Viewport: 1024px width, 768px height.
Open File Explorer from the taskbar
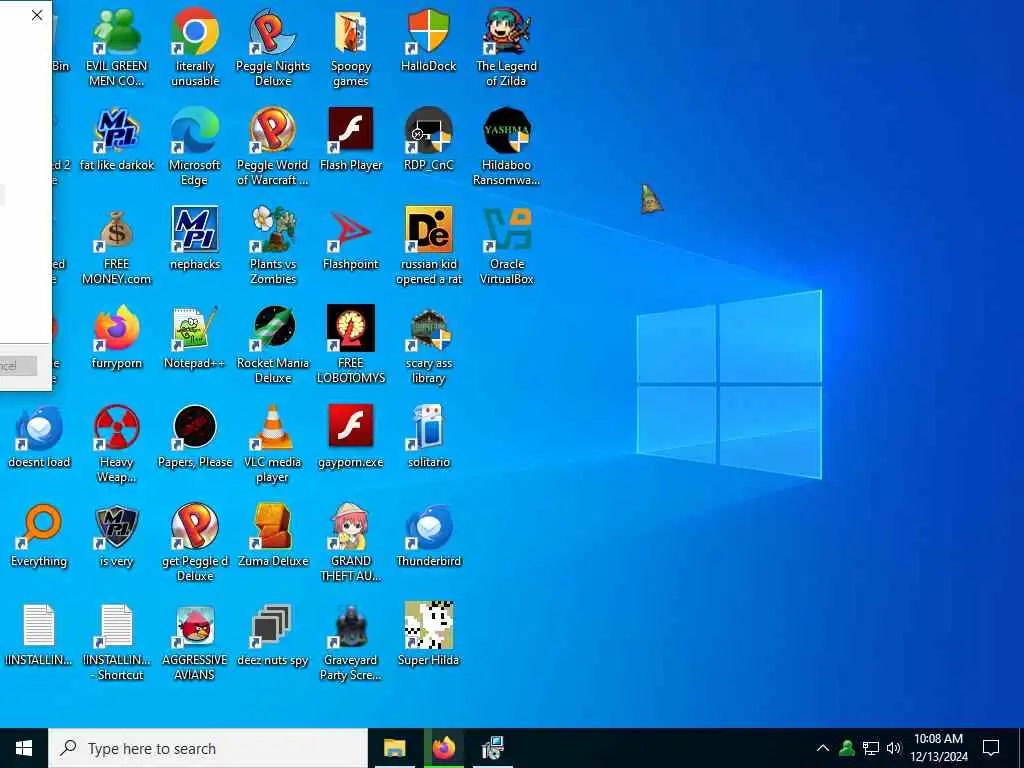pyautogui.click(x=394, y=748)
